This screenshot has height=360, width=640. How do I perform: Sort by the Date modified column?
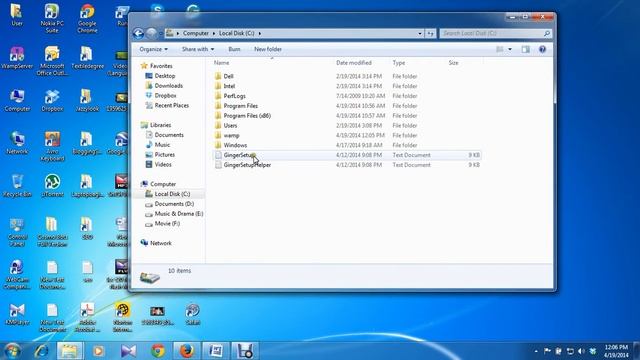[x=354, y=63]
